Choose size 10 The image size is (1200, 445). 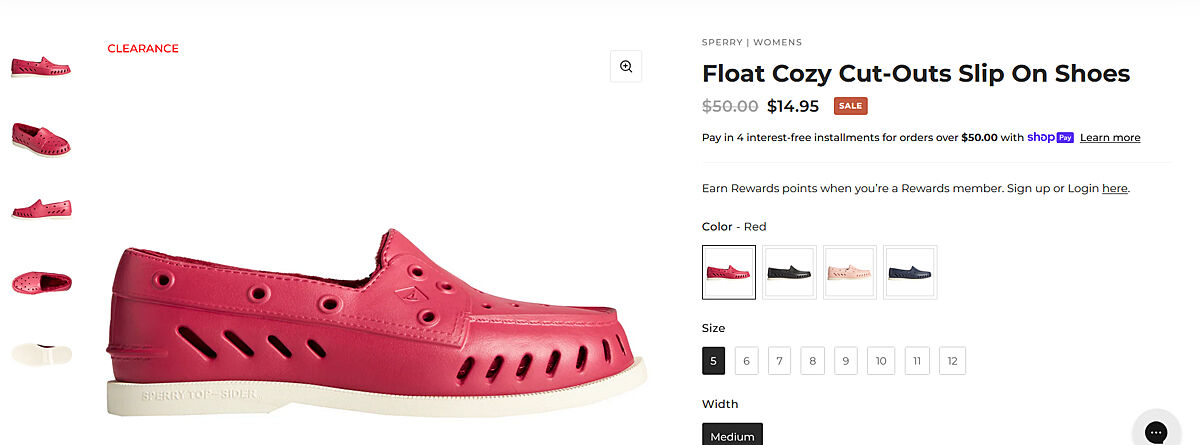(880, 361)
